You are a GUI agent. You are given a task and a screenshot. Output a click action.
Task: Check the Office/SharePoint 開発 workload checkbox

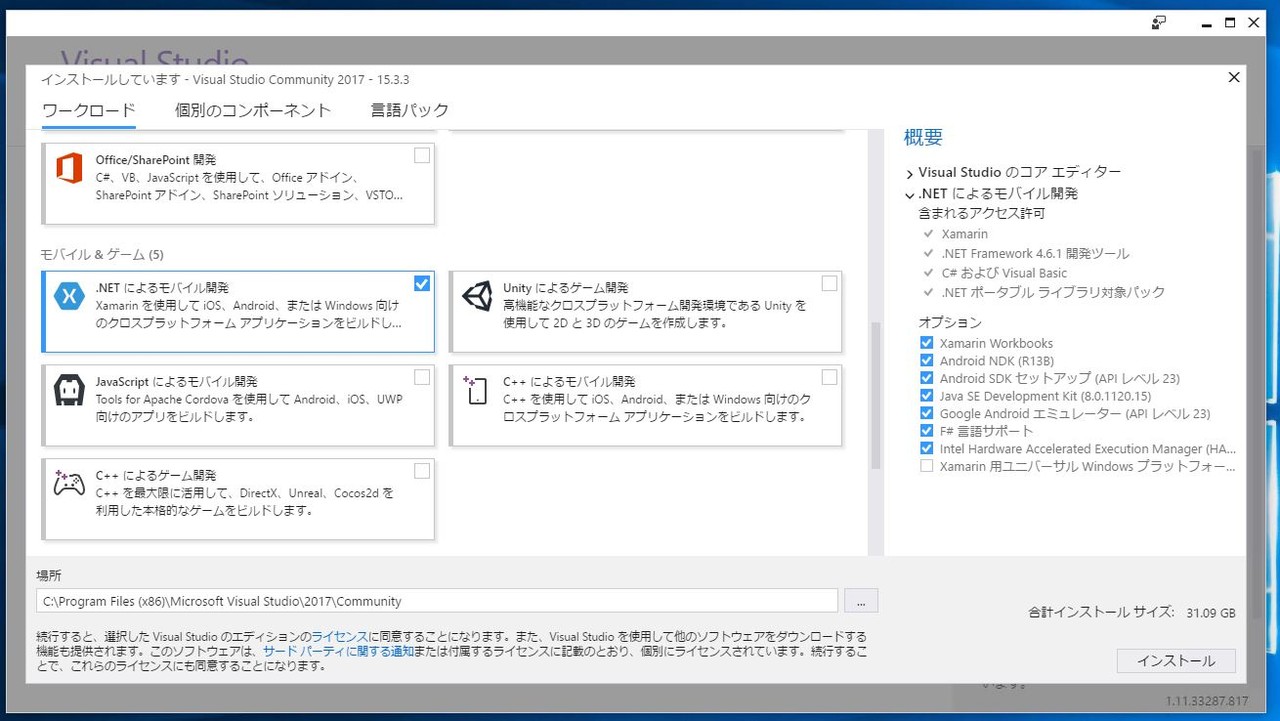click(x=422, y=155)
